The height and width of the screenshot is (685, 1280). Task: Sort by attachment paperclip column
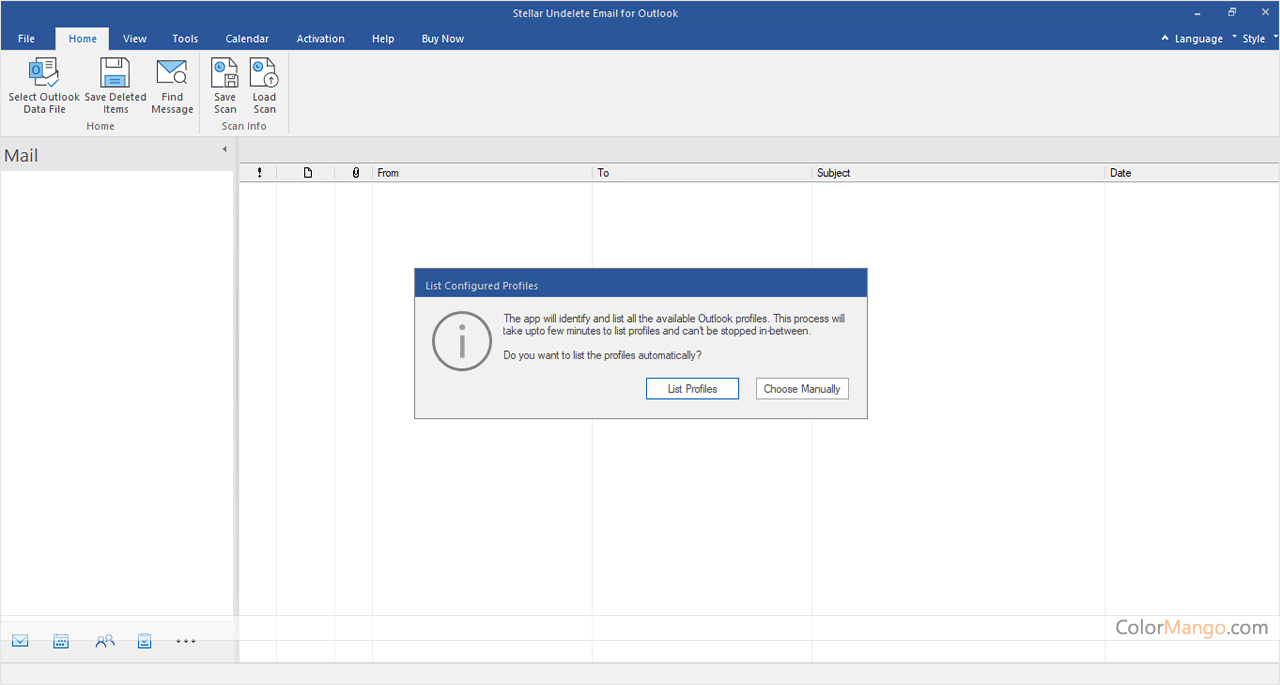tap(355, 173)
